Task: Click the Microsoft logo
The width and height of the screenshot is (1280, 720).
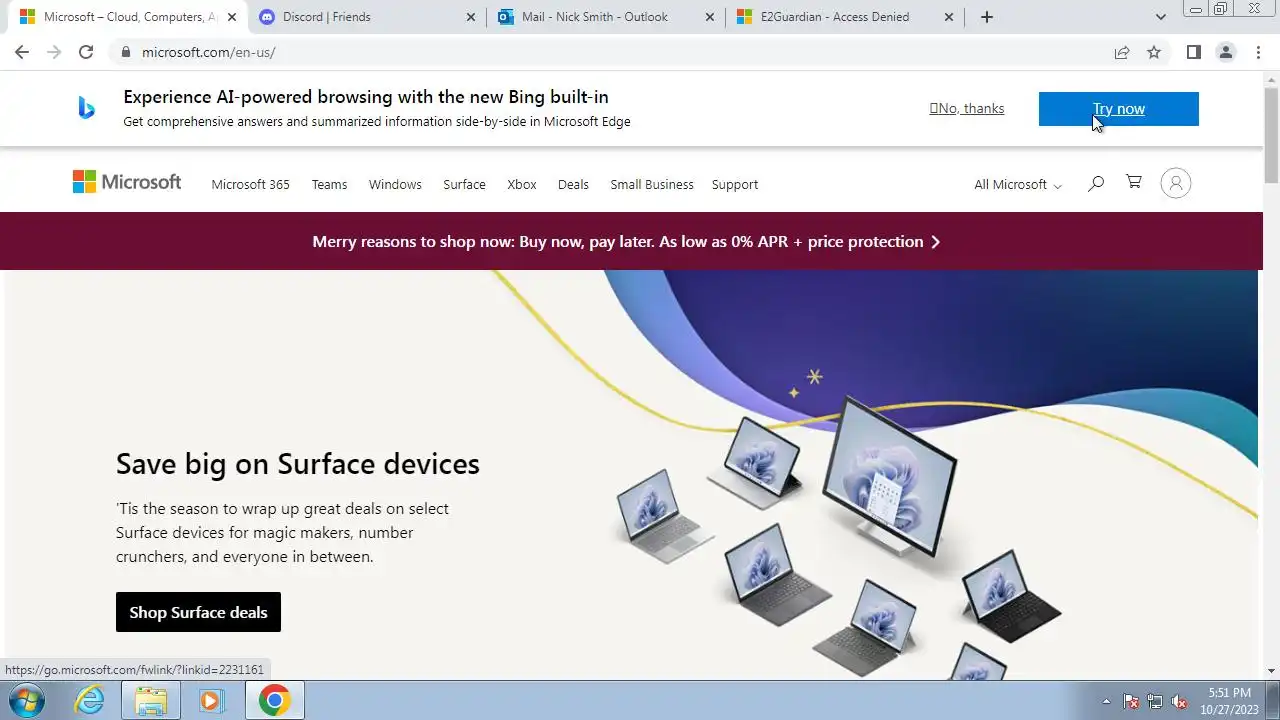Action: (127, 182)
